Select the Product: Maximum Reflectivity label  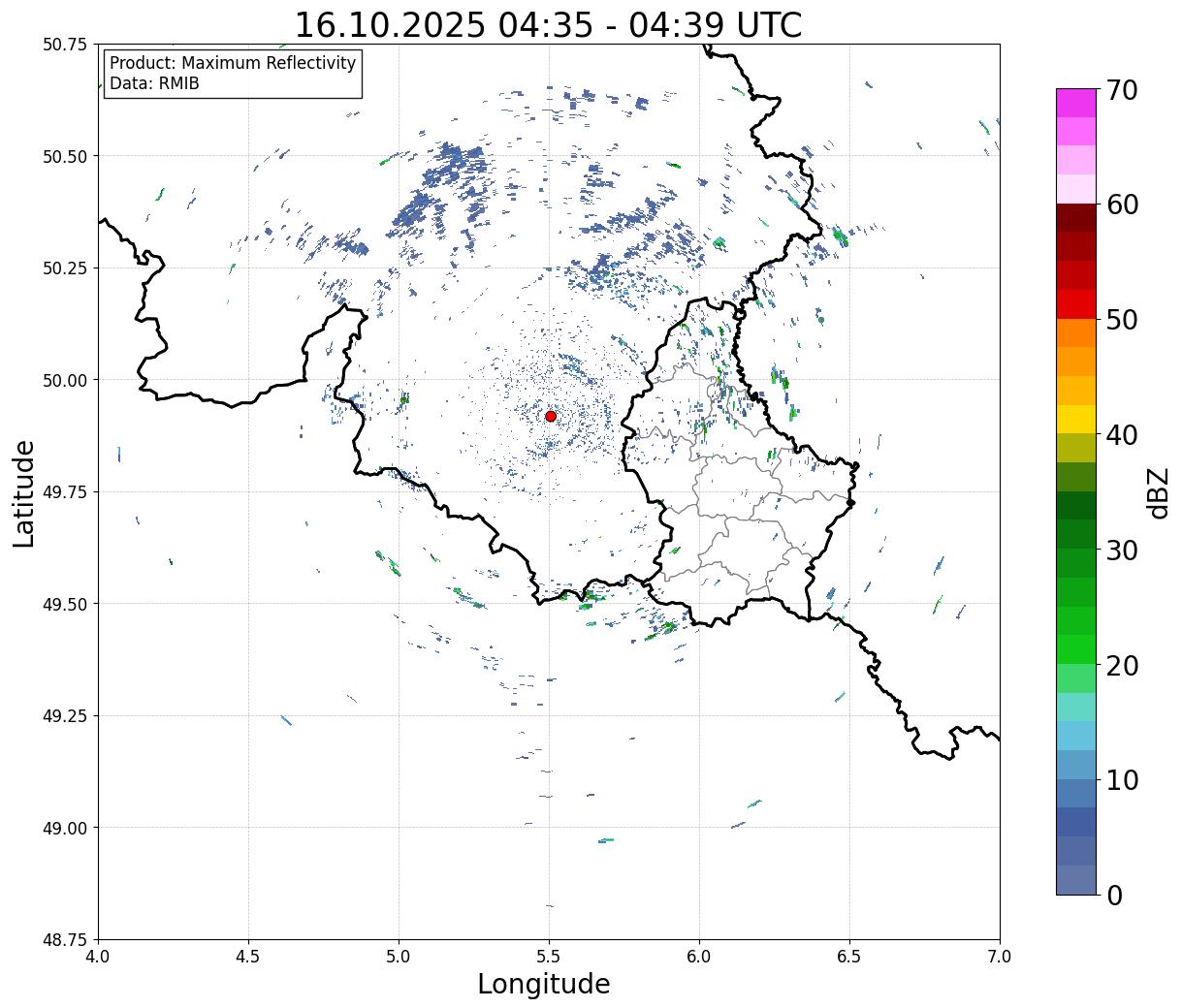pos(233,63)
